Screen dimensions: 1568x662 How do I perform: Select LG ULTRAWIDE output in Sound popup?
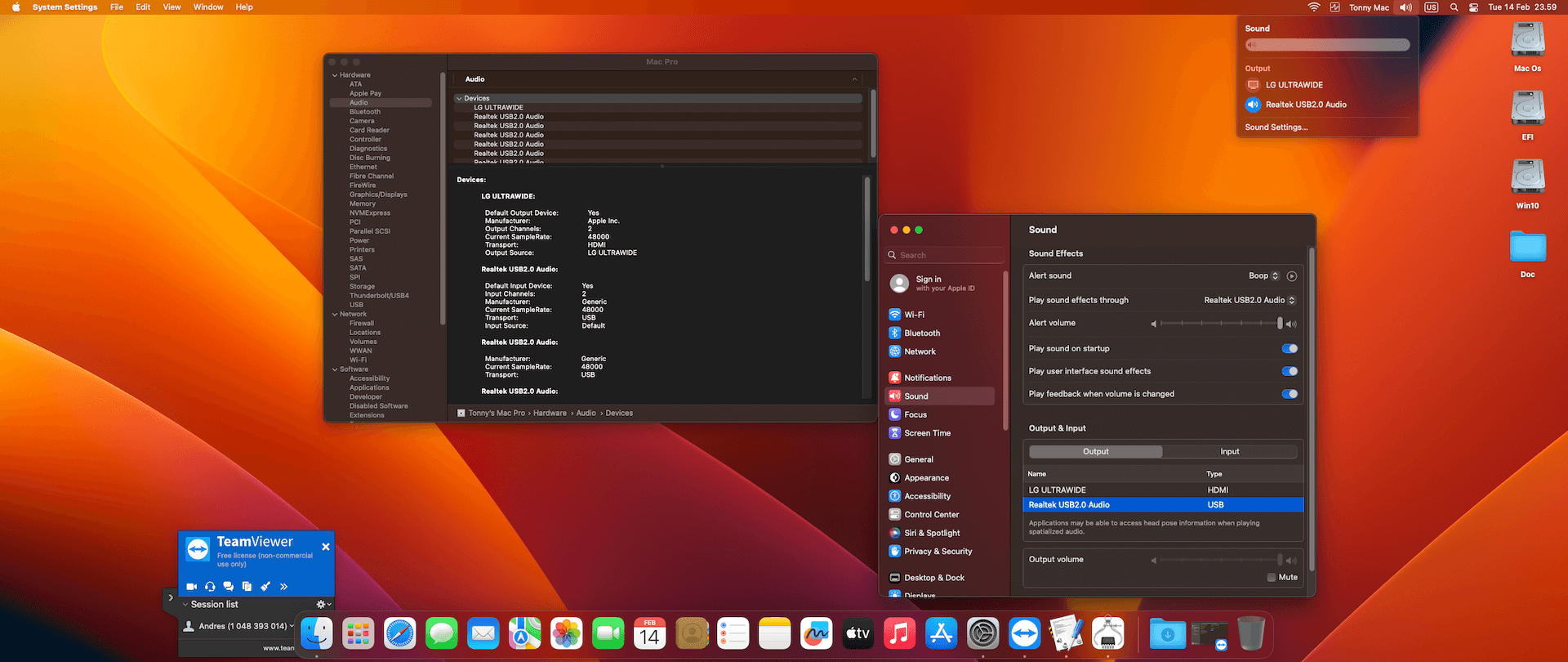(1294, 85)
